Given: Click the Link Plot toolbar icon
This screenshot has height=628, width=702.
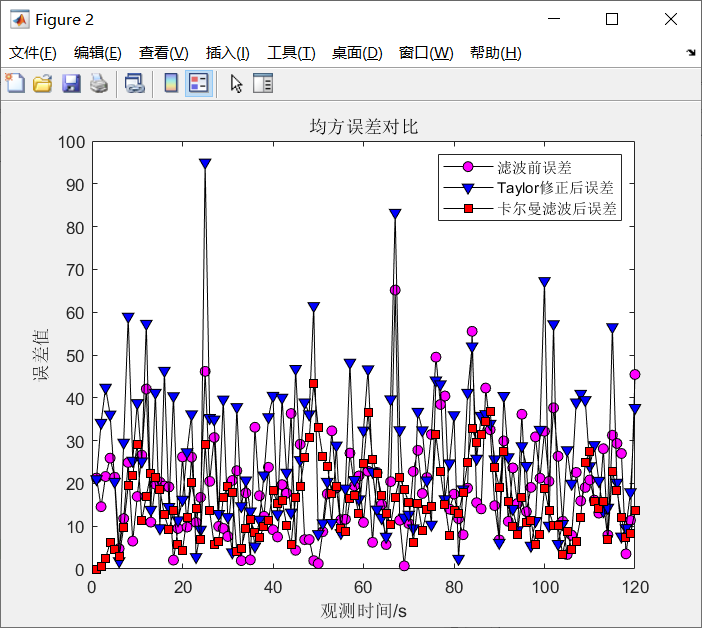Looking at the screenshot, I should pos(135,83).
